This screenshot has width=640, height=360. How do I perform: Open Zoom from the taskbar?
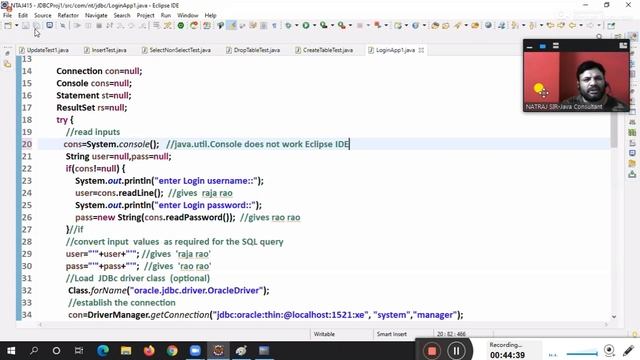click(195, 351)
